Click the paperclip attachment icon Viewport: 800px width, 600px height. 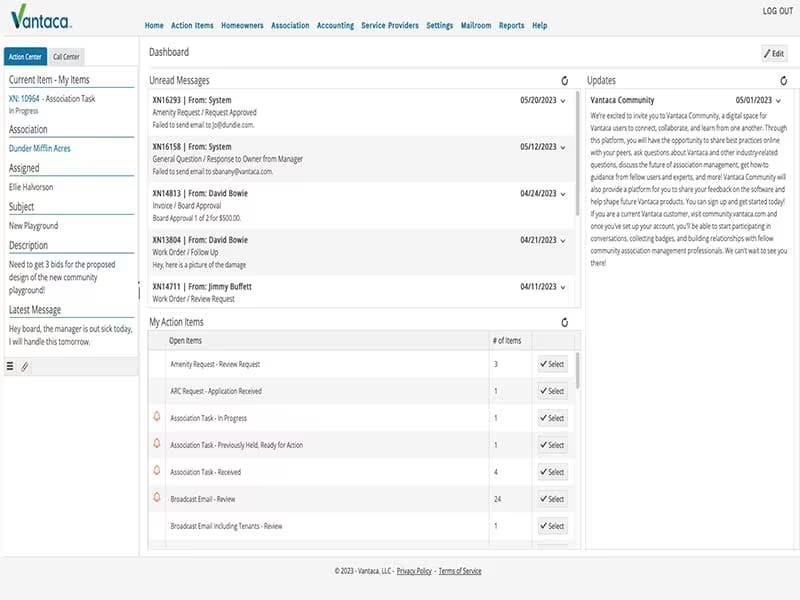coord(24,366)
